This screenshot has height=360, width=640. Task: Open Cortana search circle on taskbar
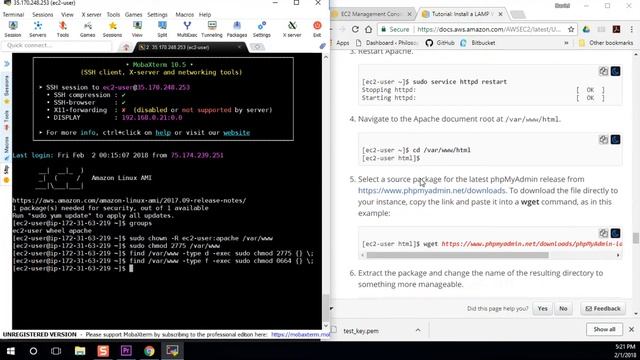pos(33,351)
